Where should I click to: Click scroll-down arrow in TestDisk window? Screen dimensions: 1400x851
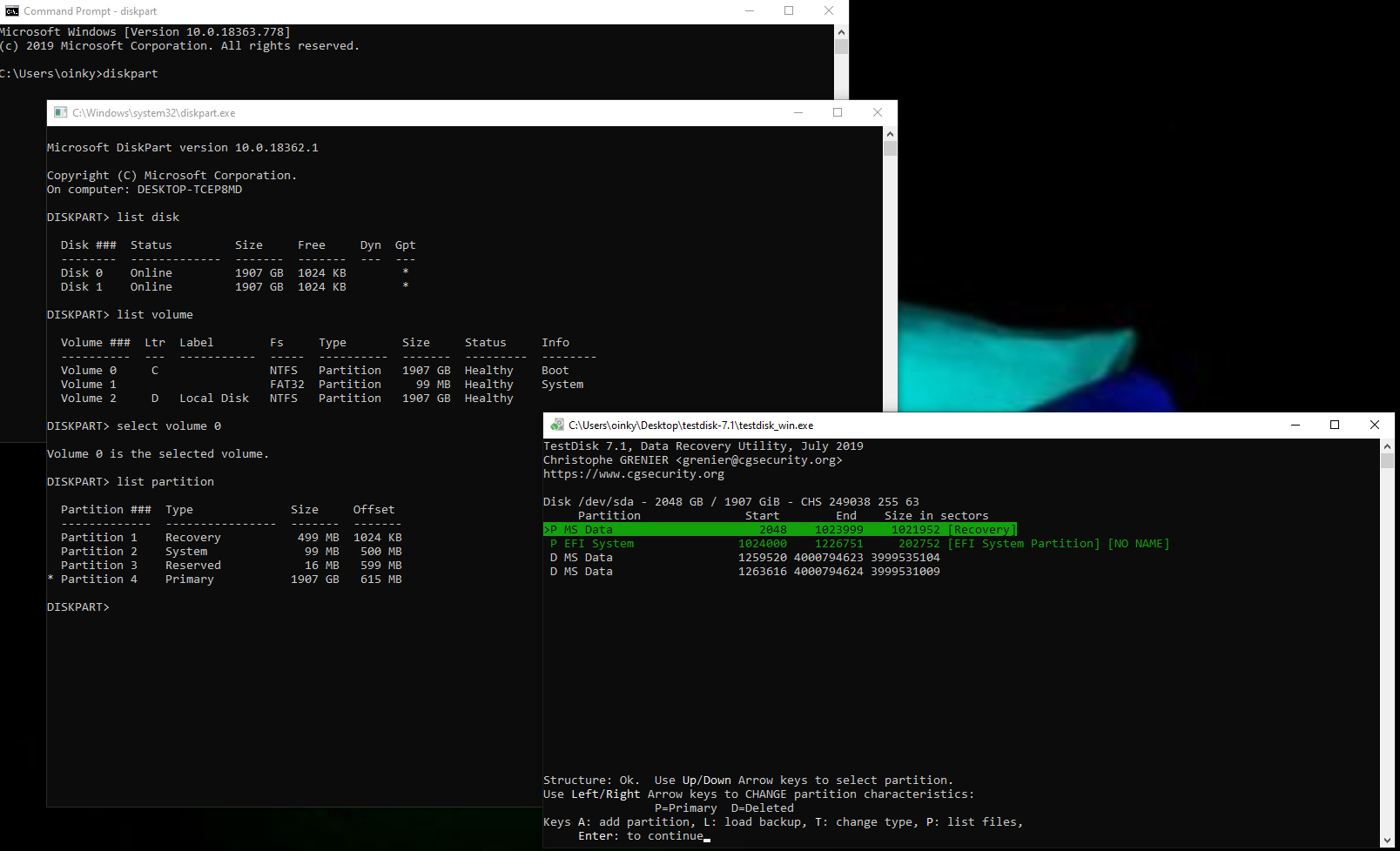[x=1387, y=841]
